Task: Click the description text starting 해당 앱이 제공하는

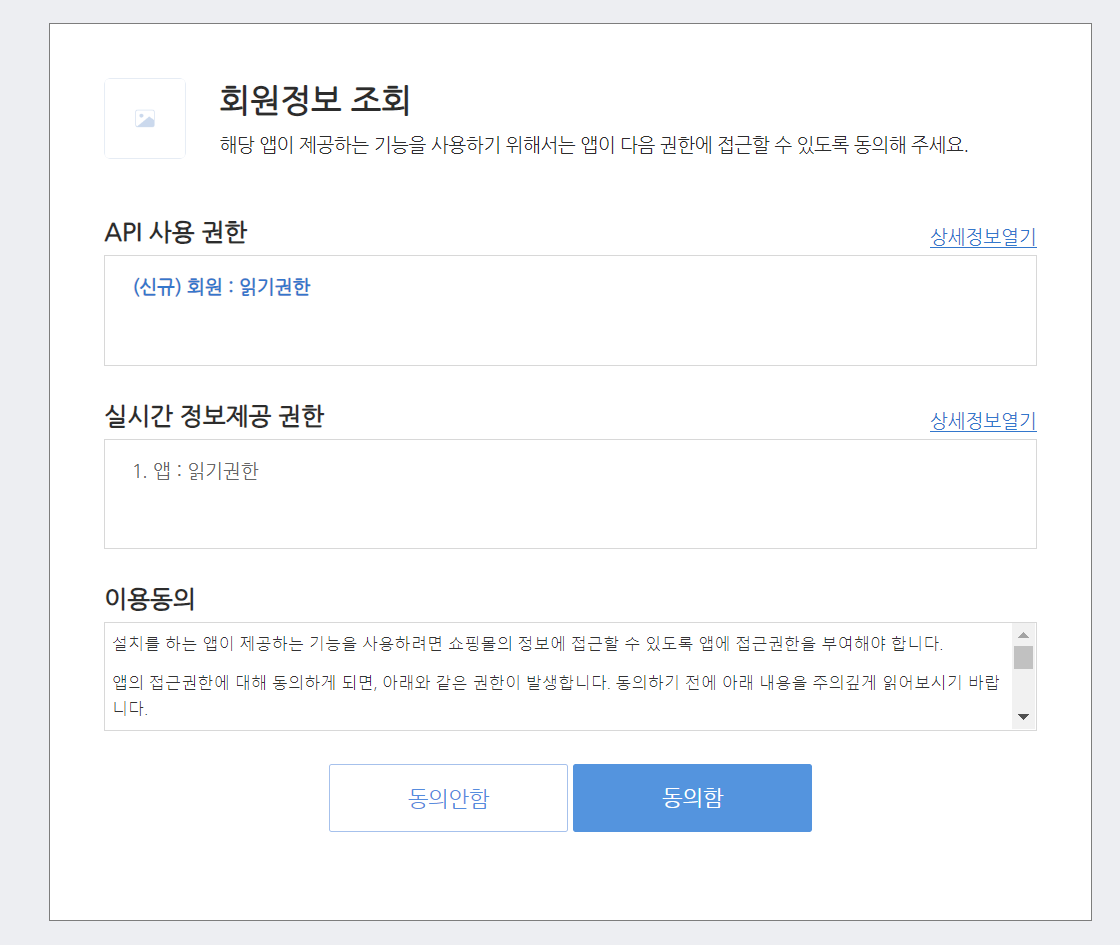Action: (x=594, y=145)
